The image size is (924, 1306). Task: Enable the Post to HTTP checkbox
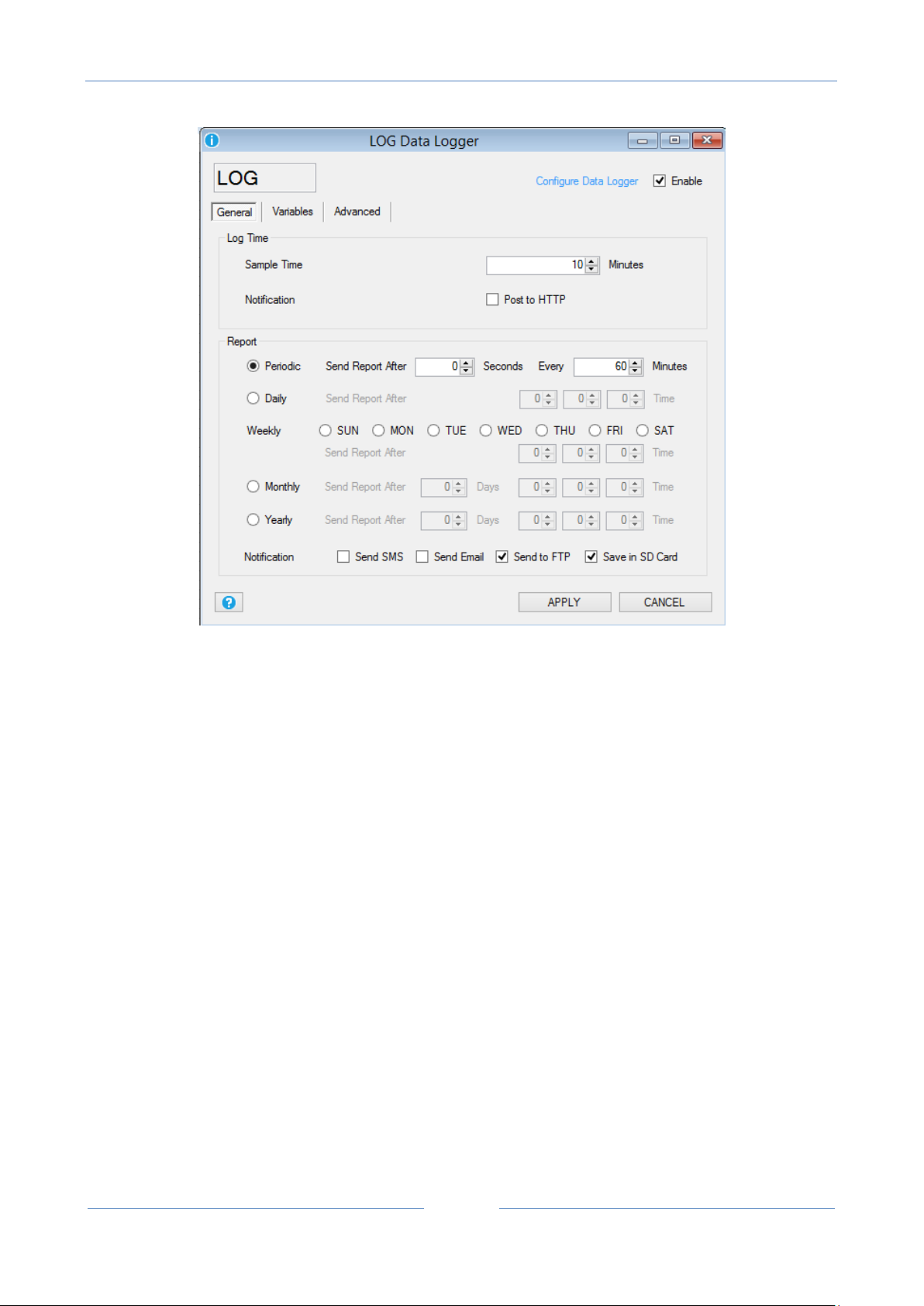click(x=492, y=299)
